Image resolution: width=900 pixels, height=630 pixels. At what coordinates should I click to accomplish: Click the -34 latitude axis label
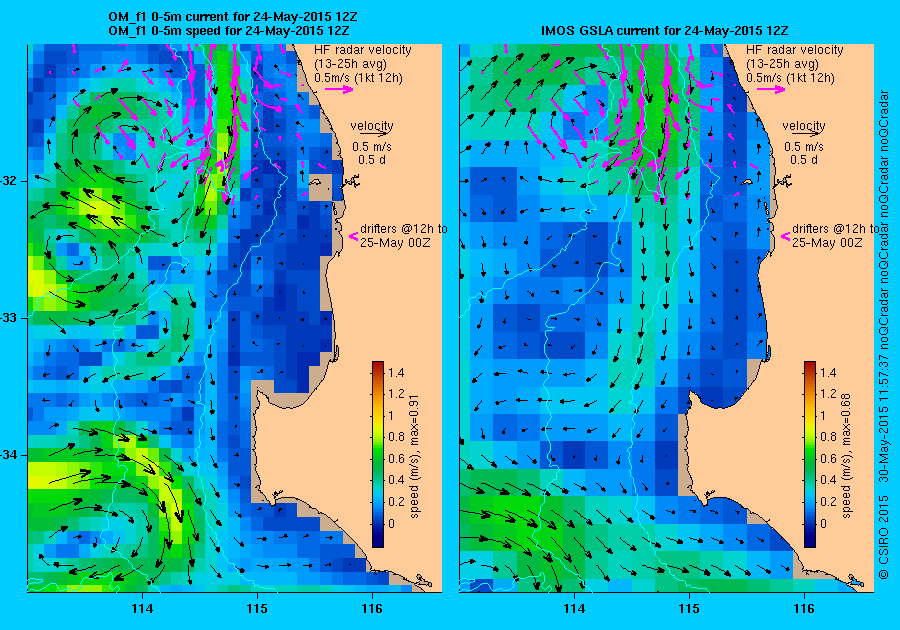click(x=9, y=454)
